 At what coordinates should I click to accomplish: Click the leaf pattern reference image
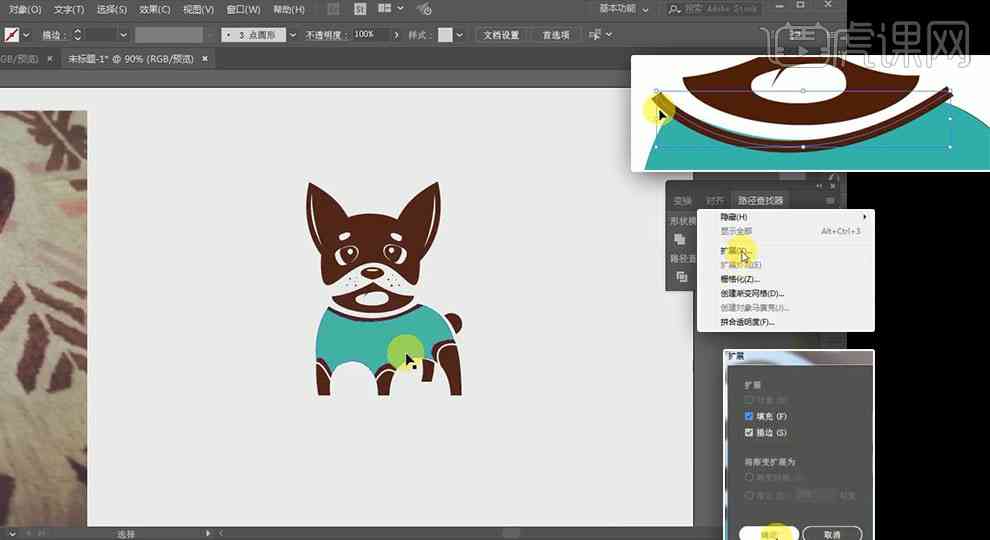pyautogui.click(x=43, y=318)
